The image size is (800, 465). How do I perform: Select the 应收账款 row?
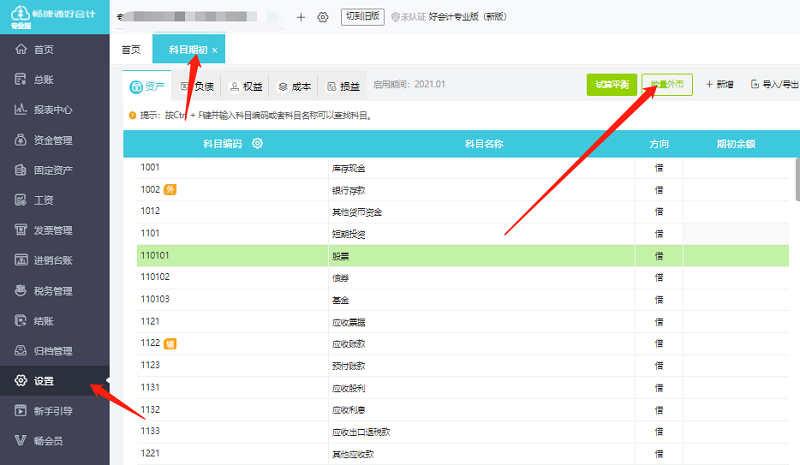click(463, 344)
